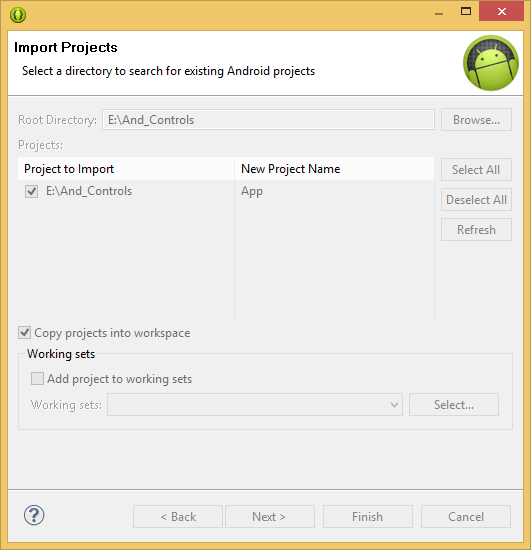Click the Browse... button
The image size is (531, 550).
476,120
